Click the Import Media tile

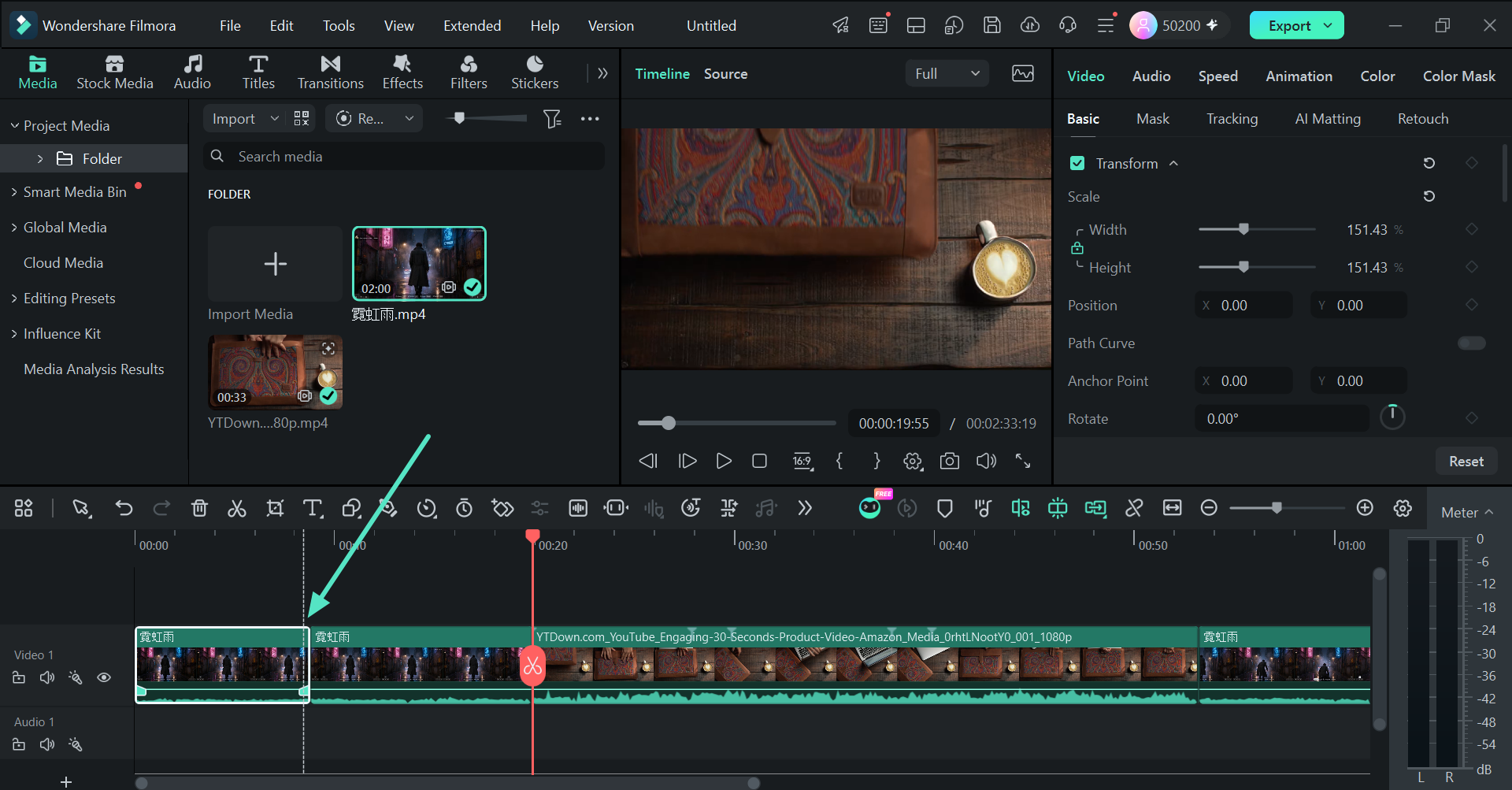pyautogui.click(x=275, y=264)
